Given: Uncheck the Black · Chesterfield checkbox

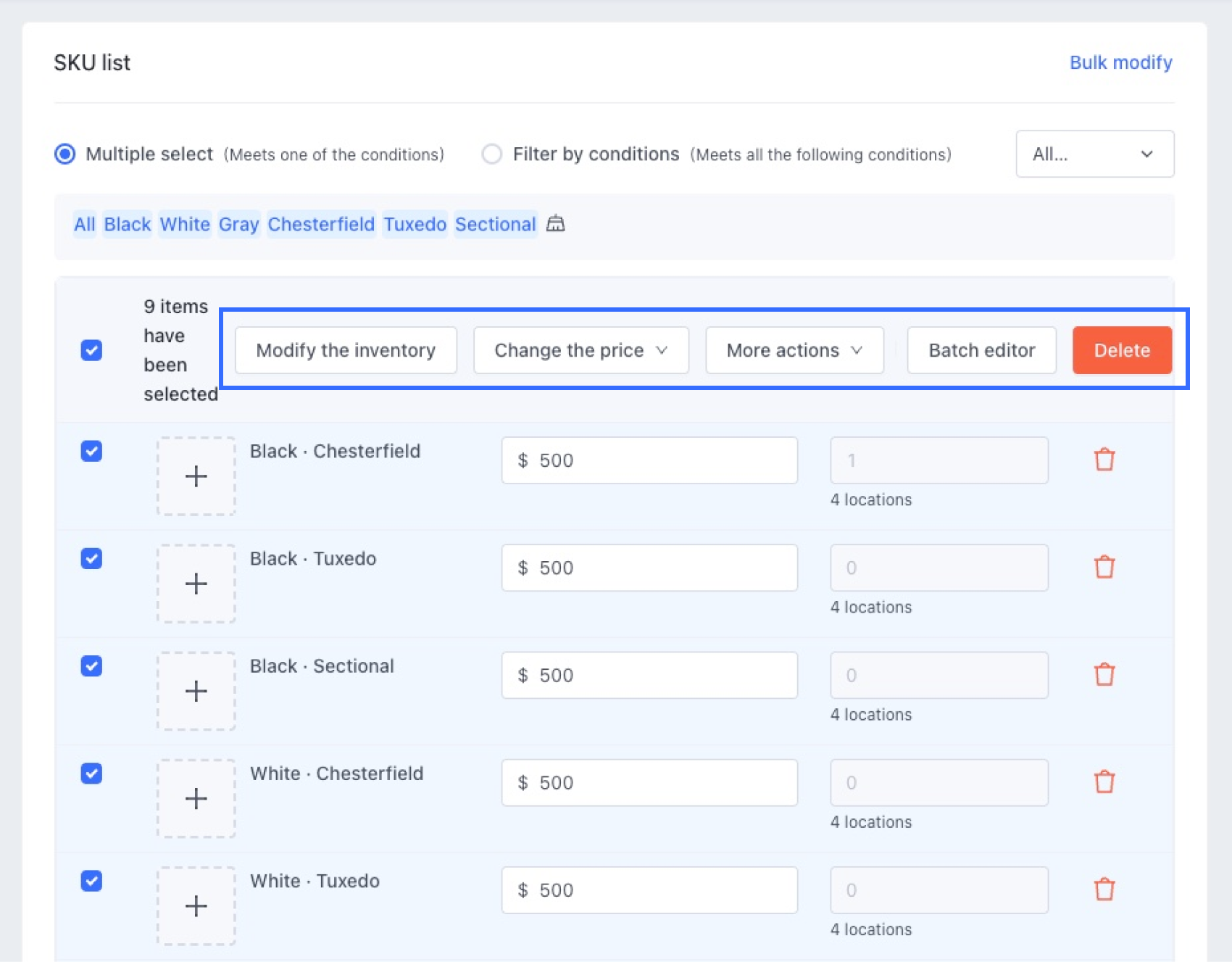Looking at the screenshot, I should point(91,451).
